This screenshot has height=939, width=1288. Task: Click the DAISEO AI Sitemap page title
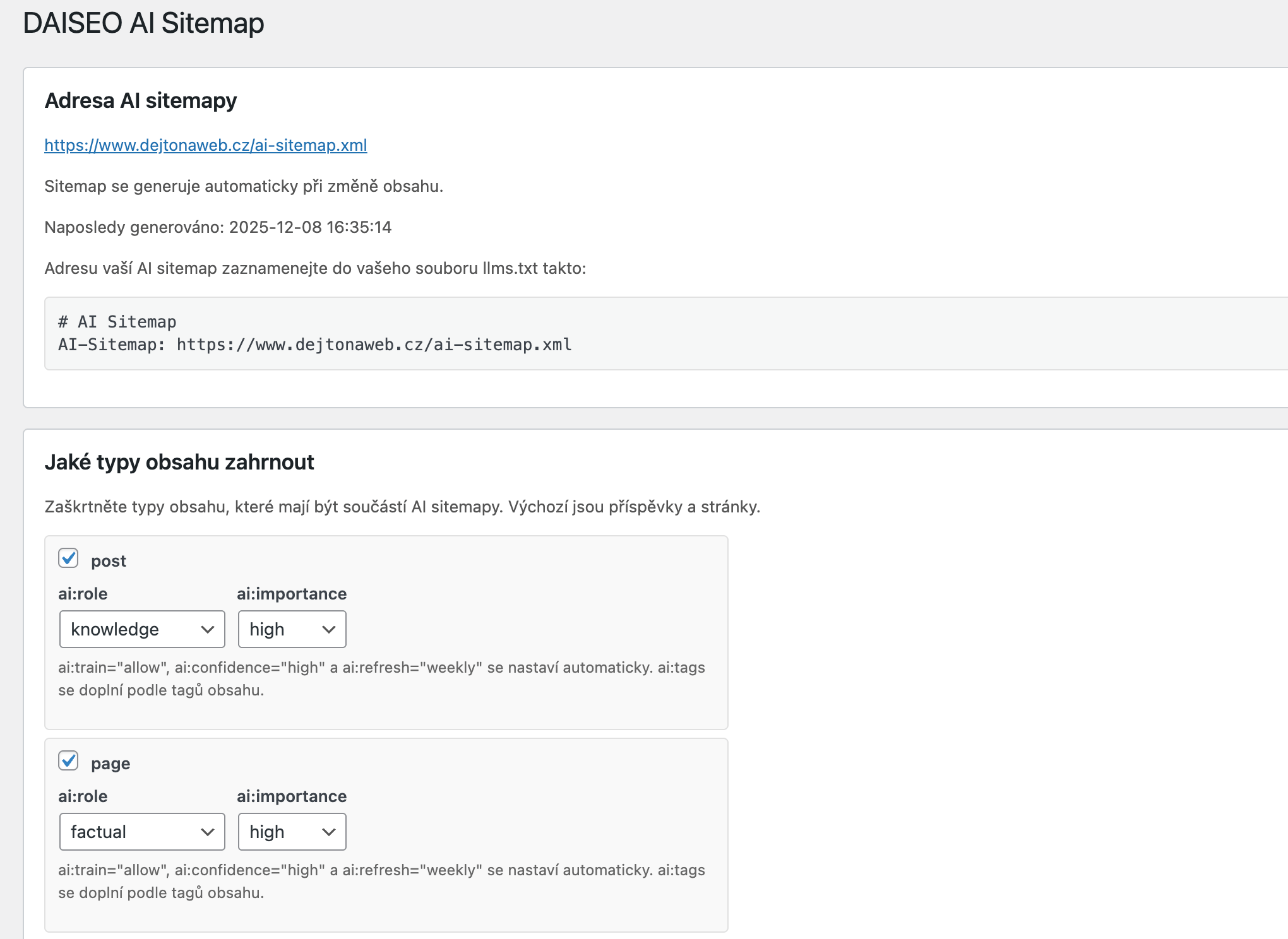coord(143,23)
